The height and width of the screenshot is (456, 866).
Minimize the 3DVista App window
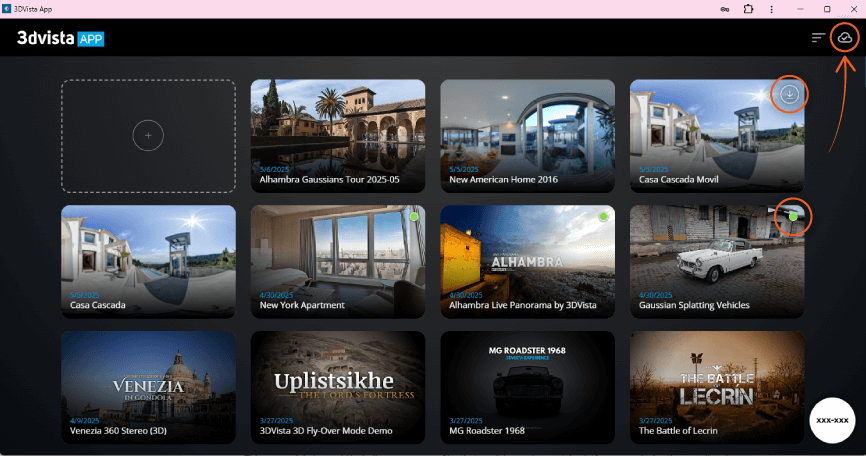point(800,9)
